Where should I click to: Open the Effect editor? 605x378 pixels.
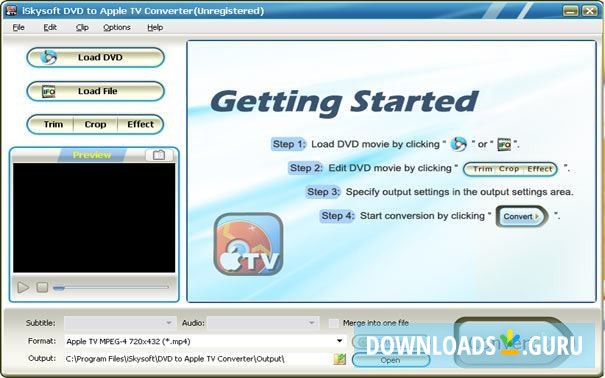140,124
